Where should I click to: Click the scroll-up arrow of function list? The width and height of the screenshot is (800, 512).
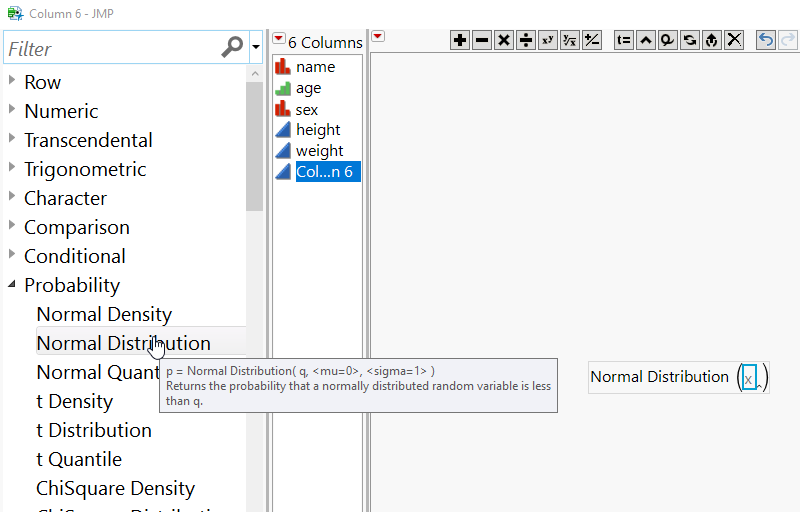click(255, 73)
